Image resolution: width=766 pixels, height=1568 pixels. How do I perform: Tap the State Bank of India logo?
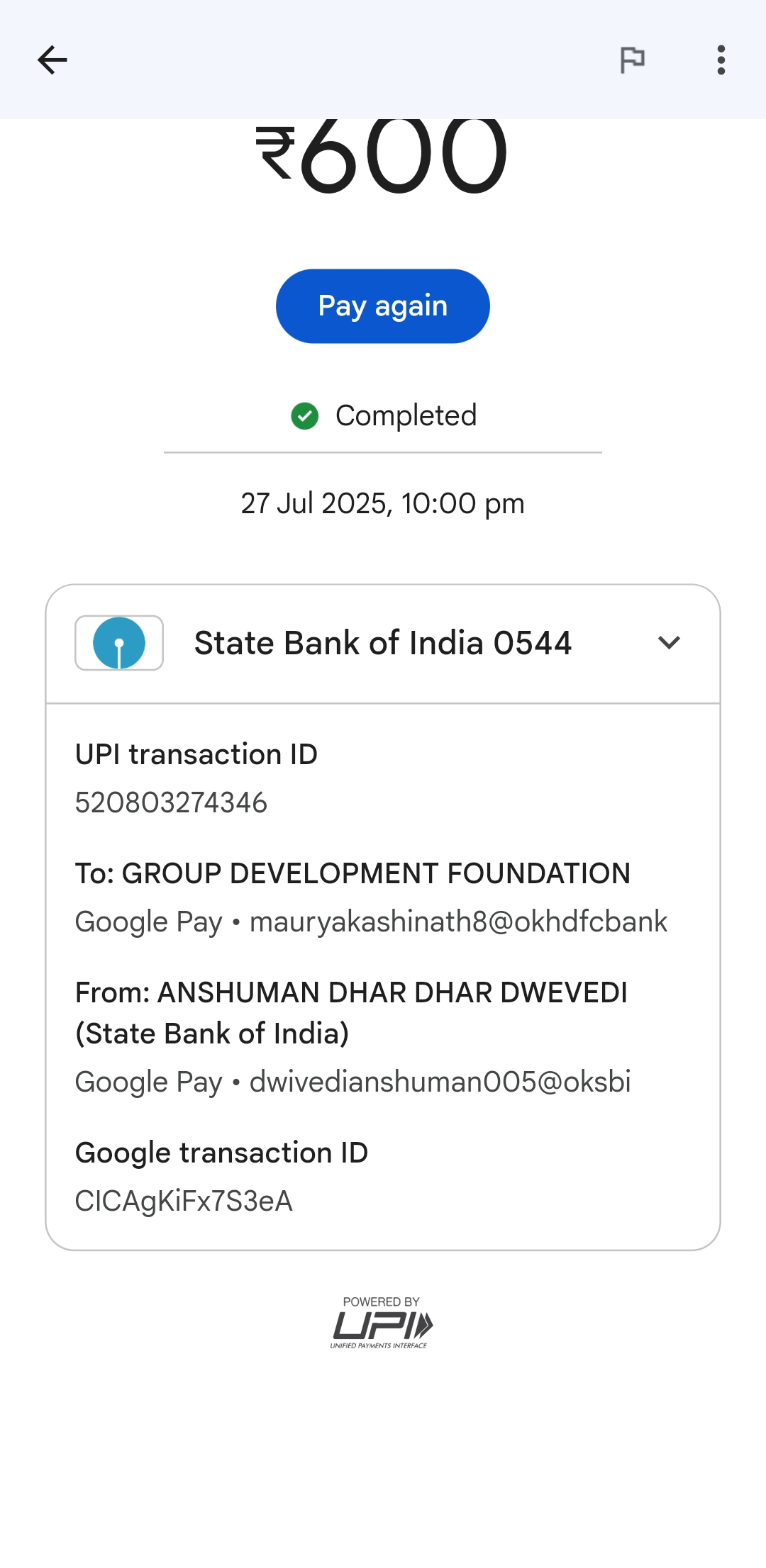pyautogui.click(x=119, y=643)
